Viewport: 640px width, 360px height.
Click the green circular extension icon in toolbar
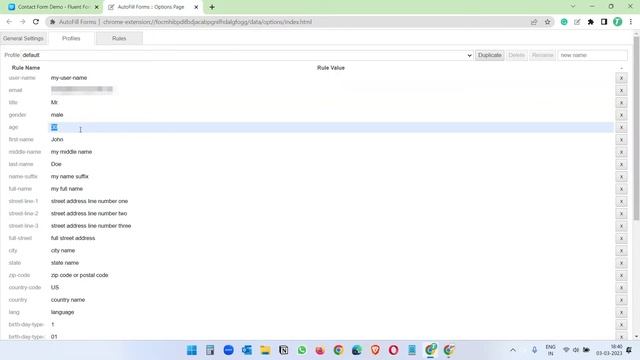[x=564, y=22]
